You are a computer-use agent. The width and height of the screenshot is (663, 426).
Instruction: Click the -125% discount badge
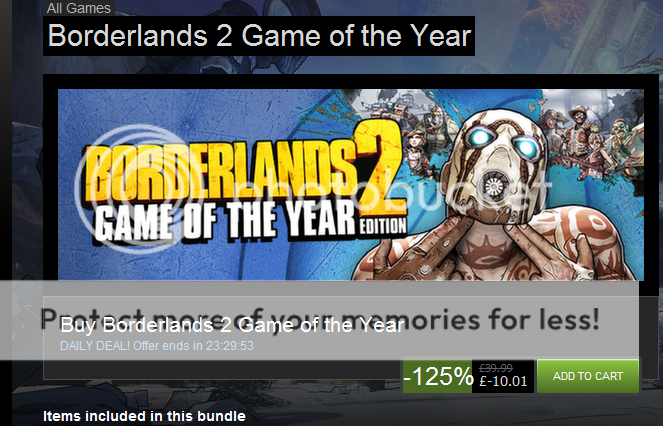click(437, 376)
